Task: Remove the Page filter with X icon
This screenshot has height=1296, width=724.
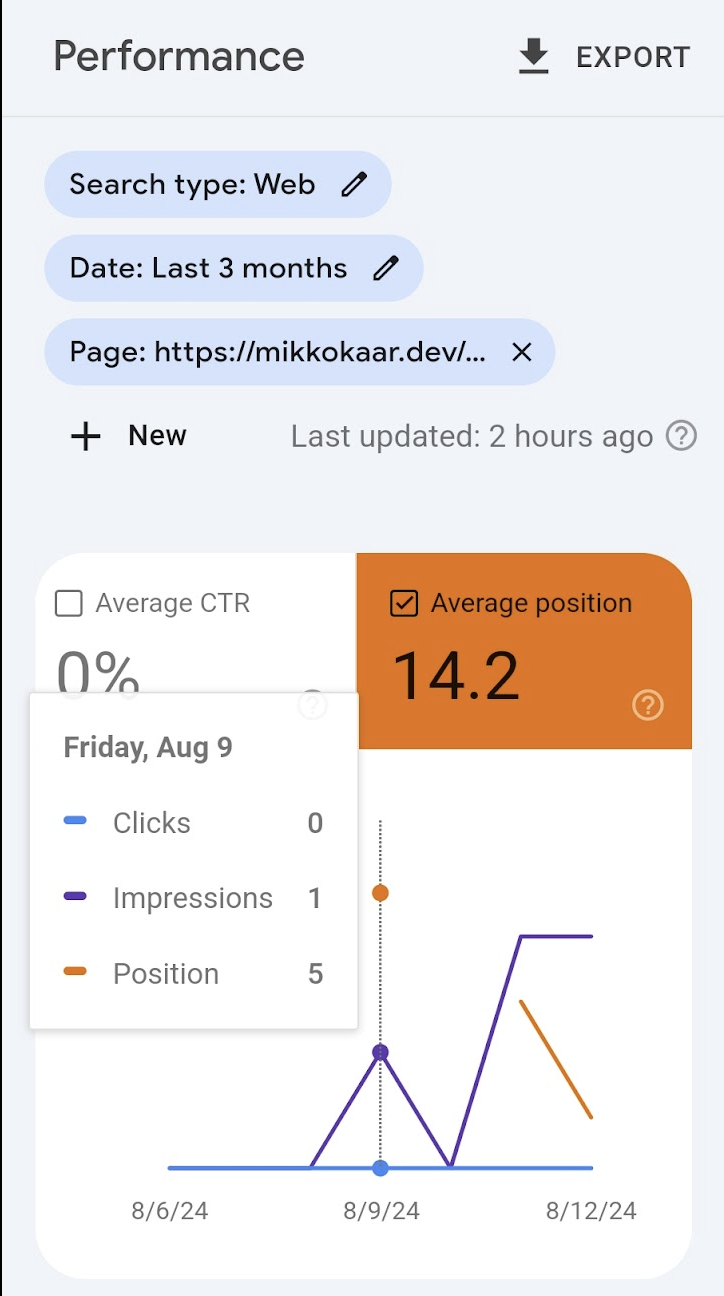Action: tap(521, 352)
